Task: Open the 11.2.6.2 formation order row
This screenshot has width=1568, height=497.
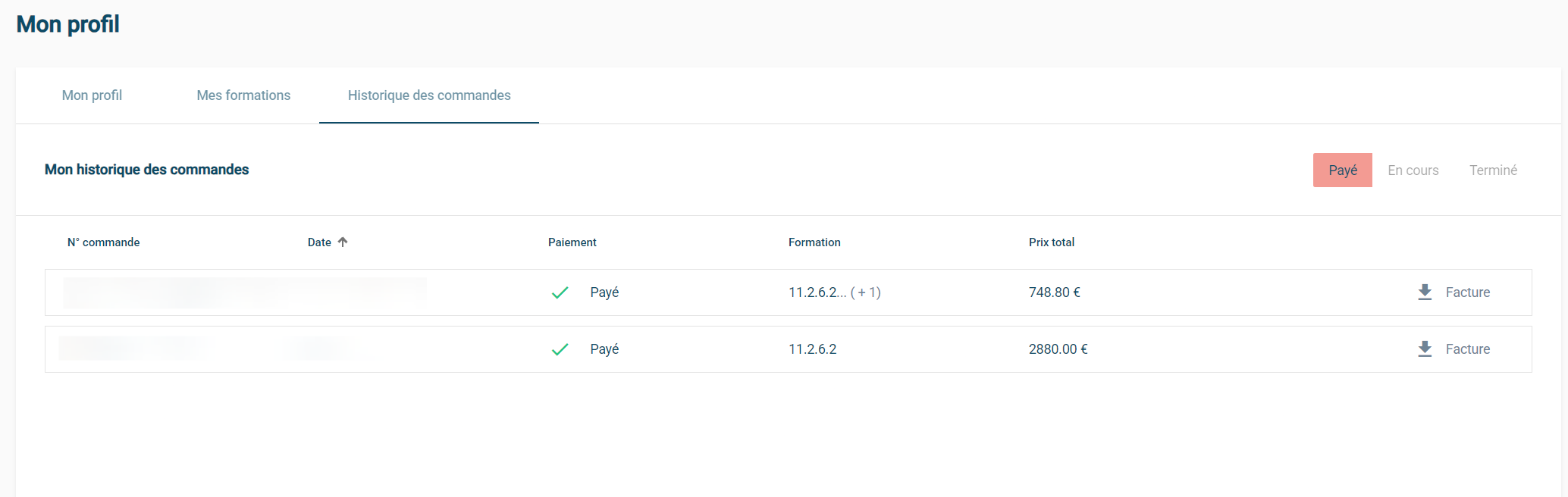Action: click(x=812, y=349)
